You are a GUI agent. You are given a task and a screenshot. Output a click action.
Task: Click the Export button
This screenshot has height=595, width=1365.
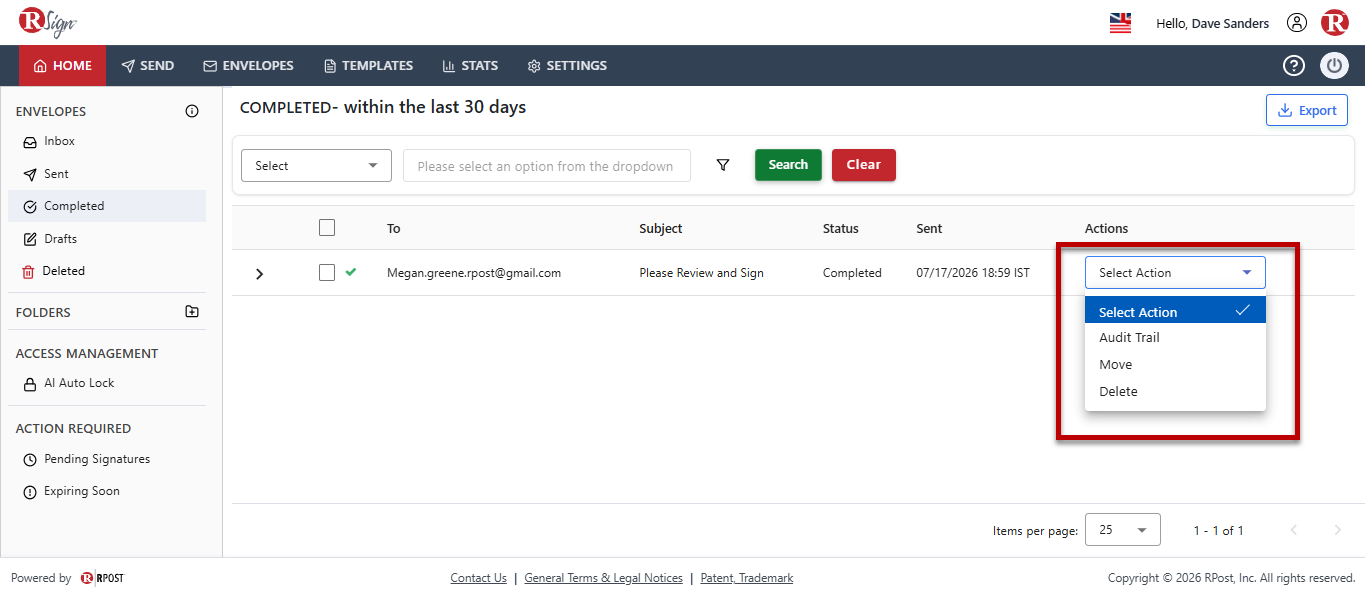click(1307, 110)
